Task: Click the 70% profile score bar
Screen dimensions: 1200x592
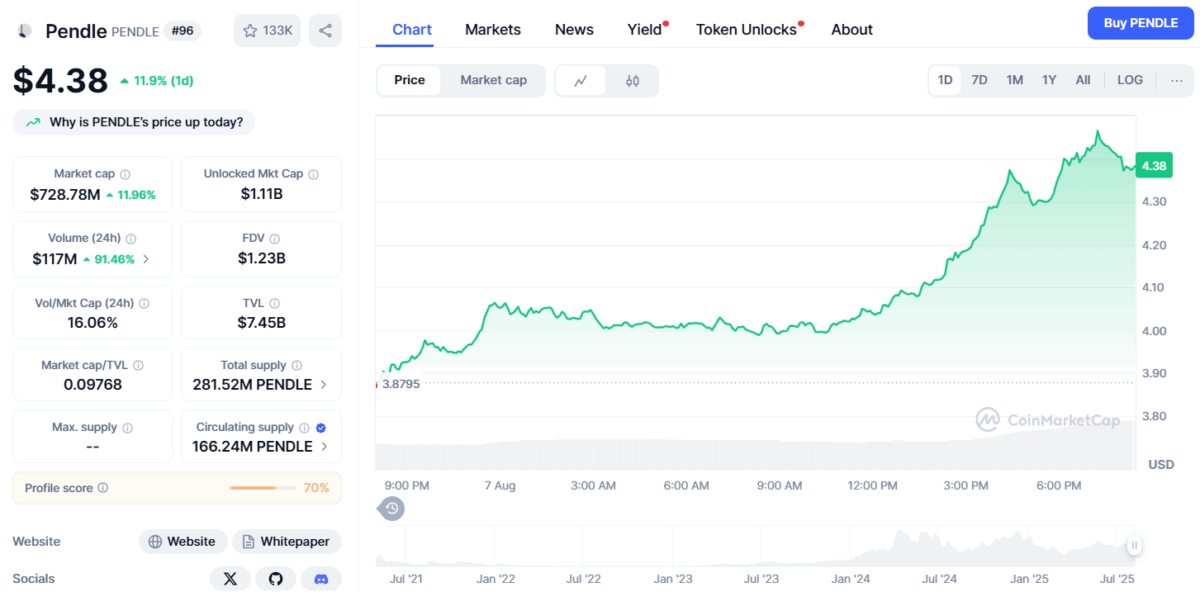Action: [x=262, y=488]
